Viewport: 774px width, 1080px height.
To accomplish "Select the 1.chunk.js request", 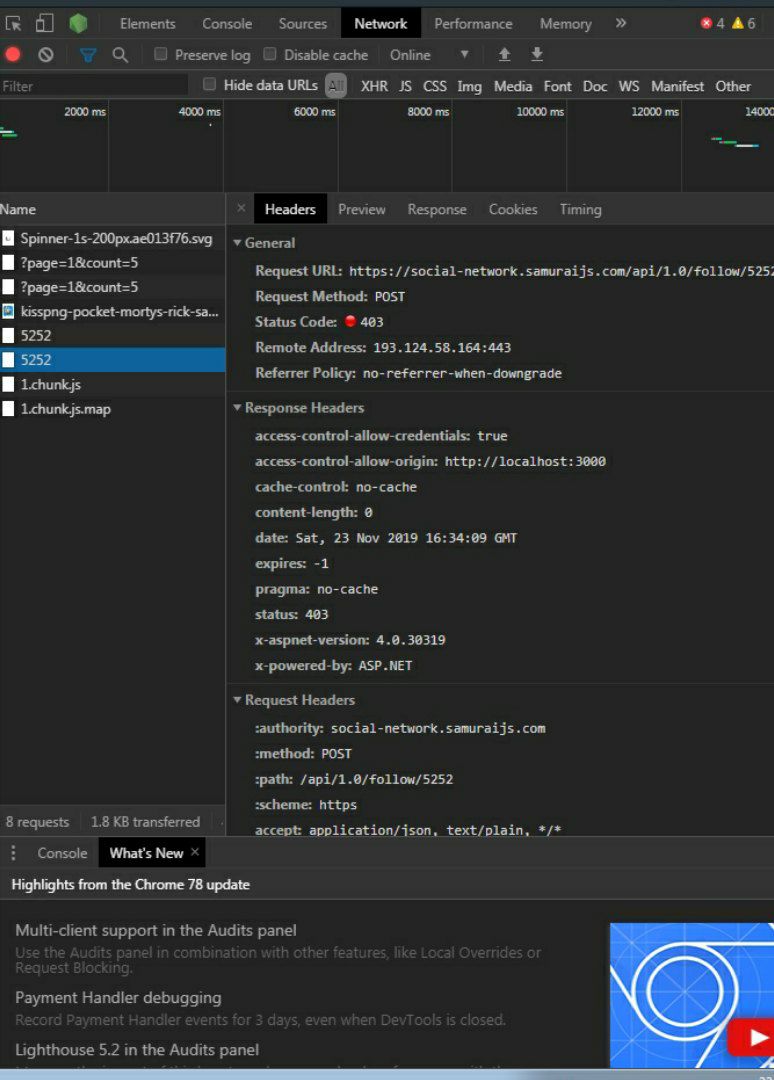I will click(x=112, y=384).
